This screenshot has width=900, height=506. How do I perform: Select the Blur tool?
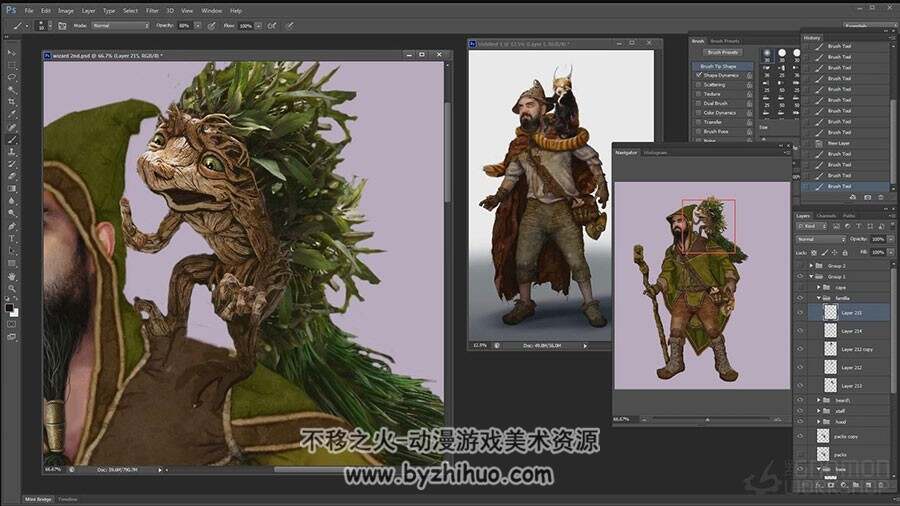(x=11, y=201)
